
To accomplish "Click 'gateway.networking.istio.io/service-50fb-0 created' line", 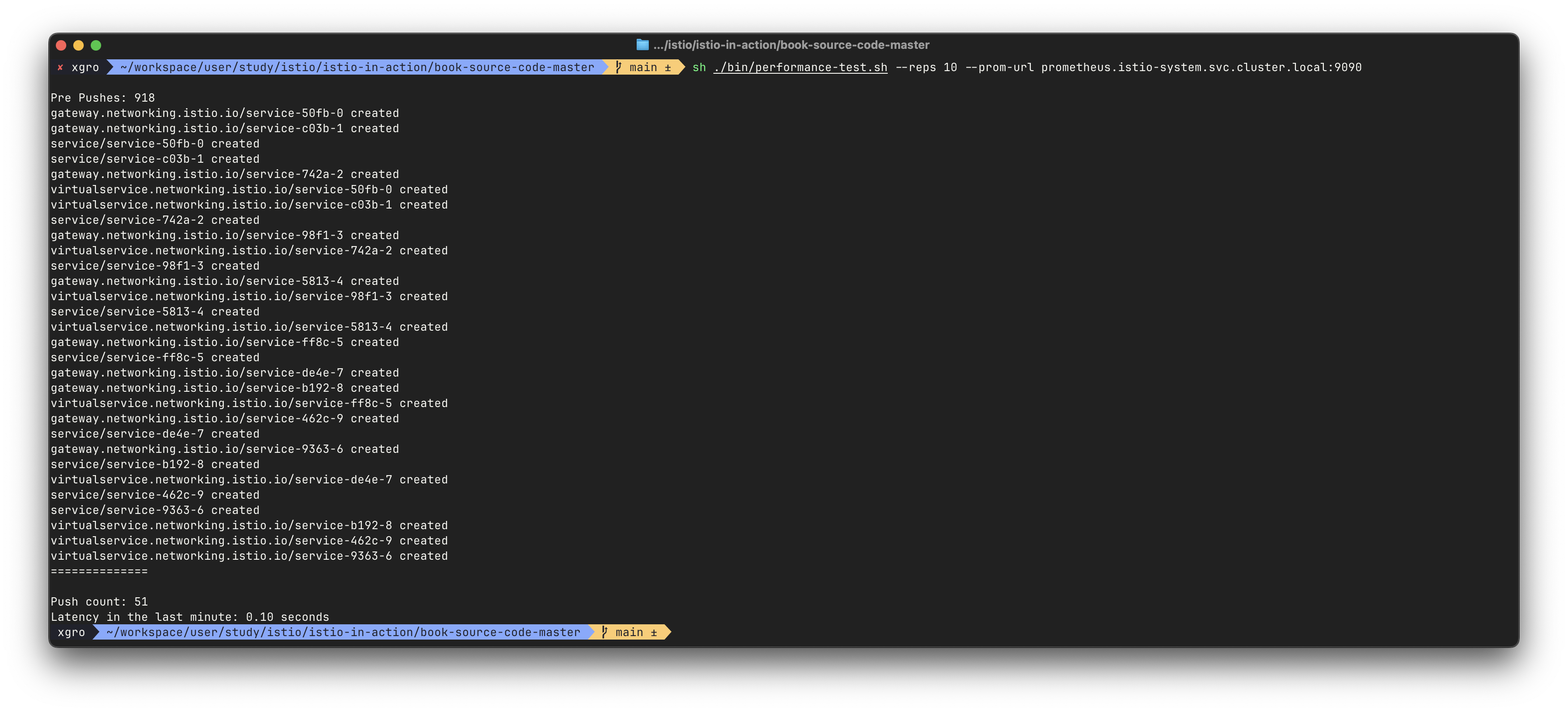I will click(x=225, y=113).
